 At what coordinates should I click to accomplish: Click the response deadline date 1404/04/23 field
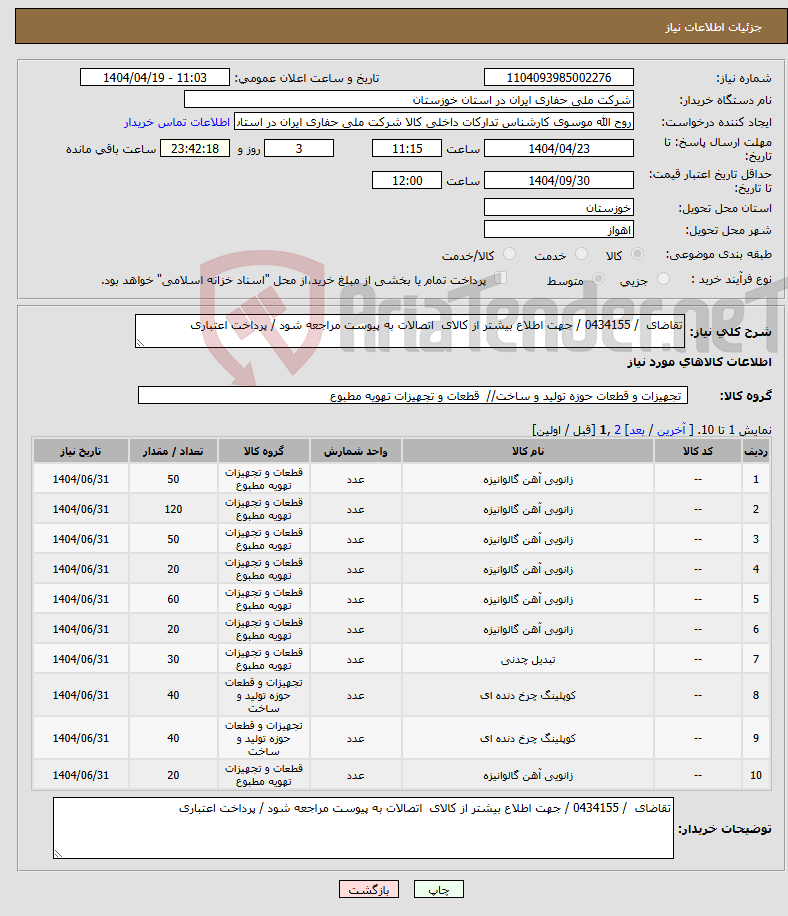pos(558,148)
